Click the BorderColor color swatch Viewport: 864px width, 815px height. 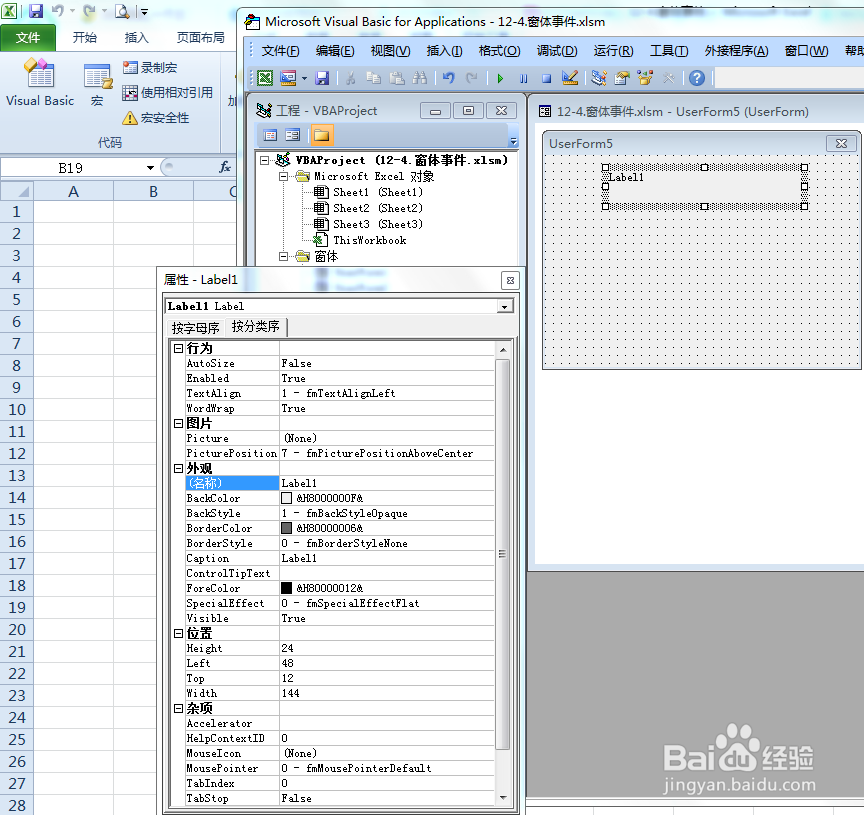[287, 528]
